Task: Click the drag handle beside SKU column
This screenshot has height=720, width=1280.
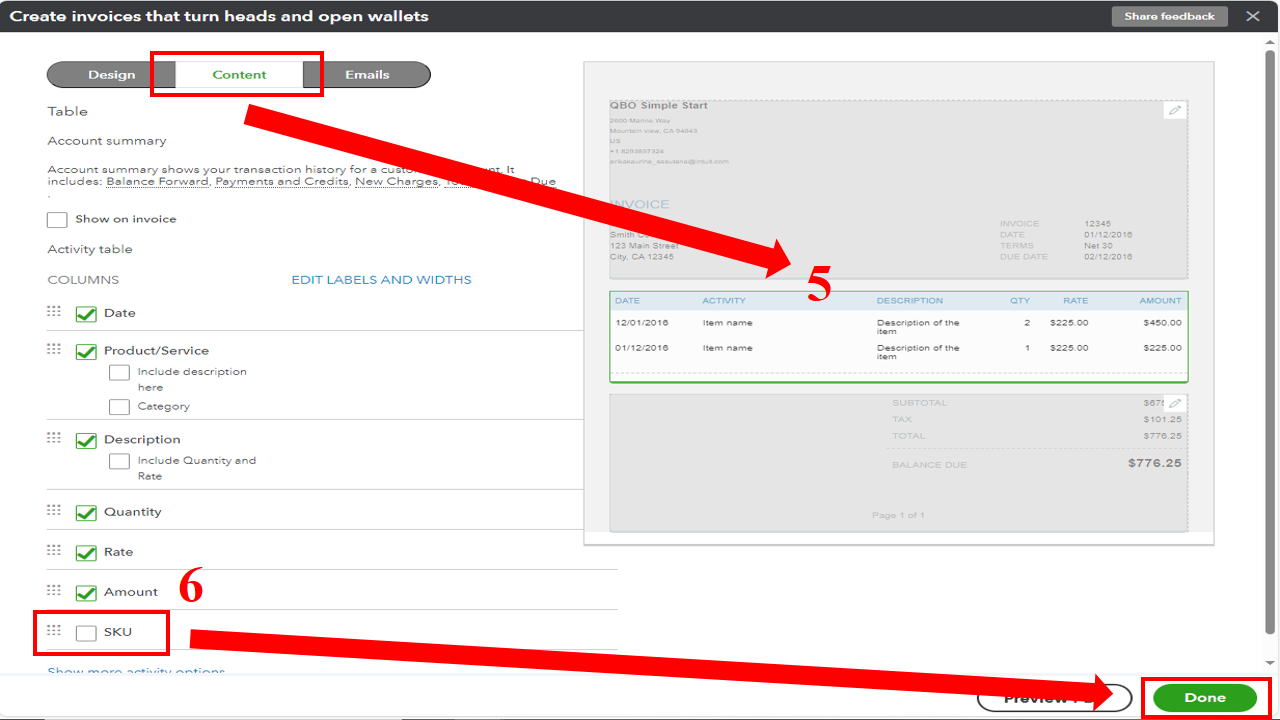Action: [55, 630]
